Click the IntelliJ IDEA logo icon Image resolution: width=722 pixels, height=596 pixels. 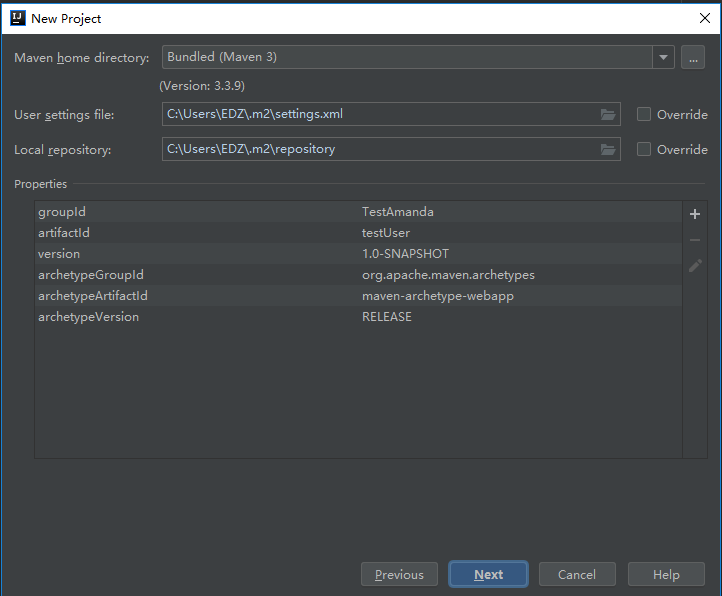point(18,18)
